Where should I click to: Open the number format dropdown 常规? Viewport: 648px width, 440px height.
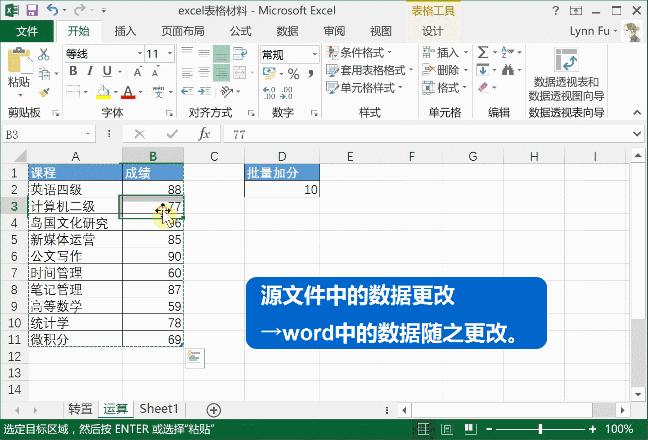314,55
